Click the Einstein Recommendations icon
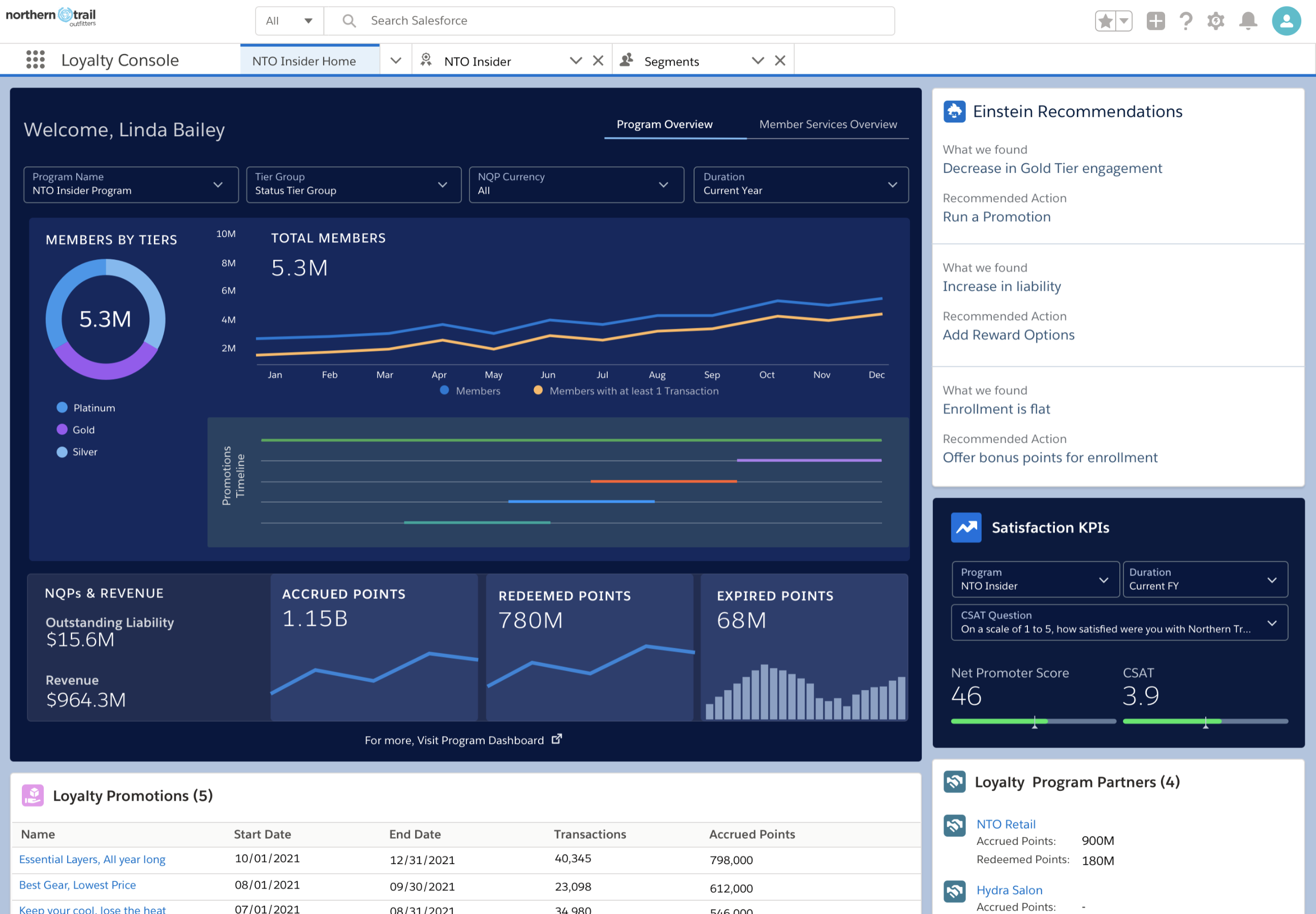Image resolution: width=1316 pixels, height=914 pixels. [x=954, y=111]
